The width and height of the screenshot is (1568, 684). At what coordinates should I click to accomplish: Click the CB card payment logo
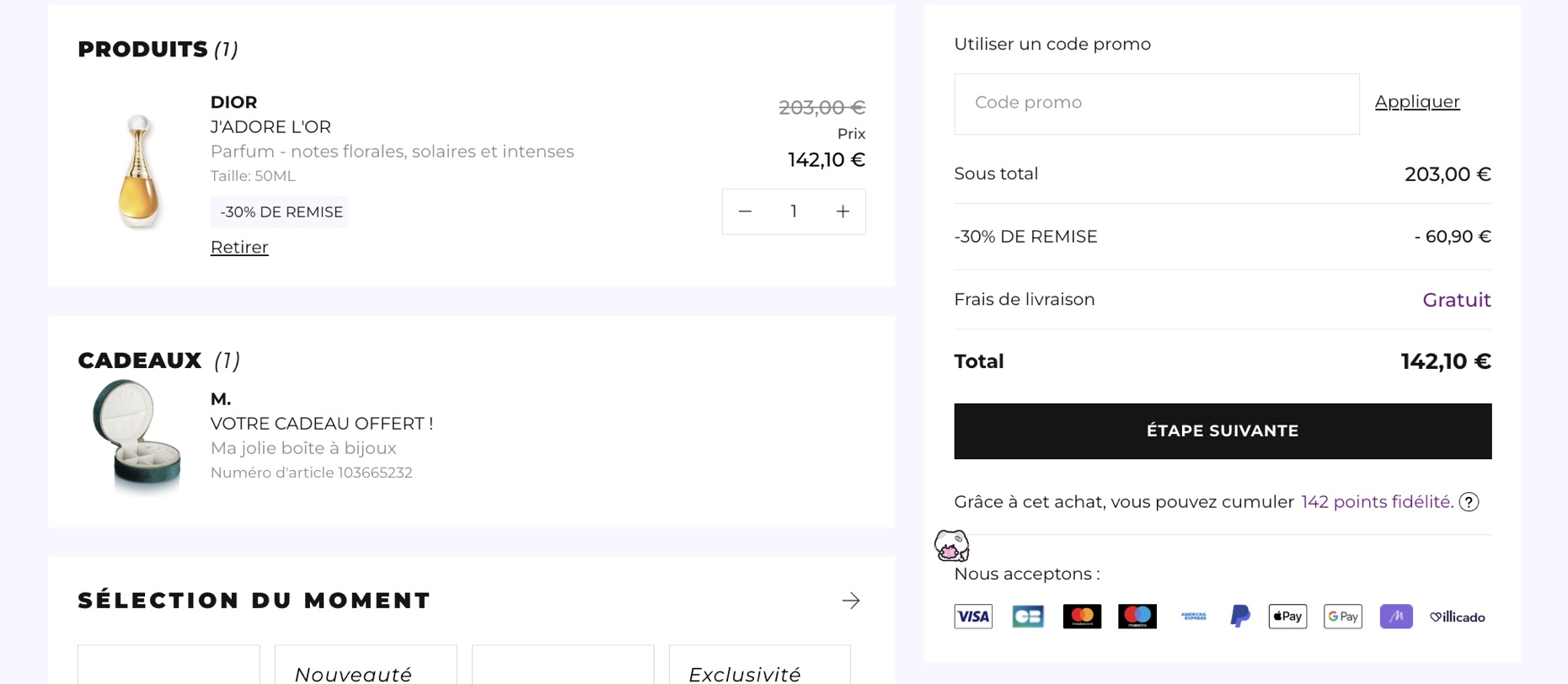(x=1028, y=617)
